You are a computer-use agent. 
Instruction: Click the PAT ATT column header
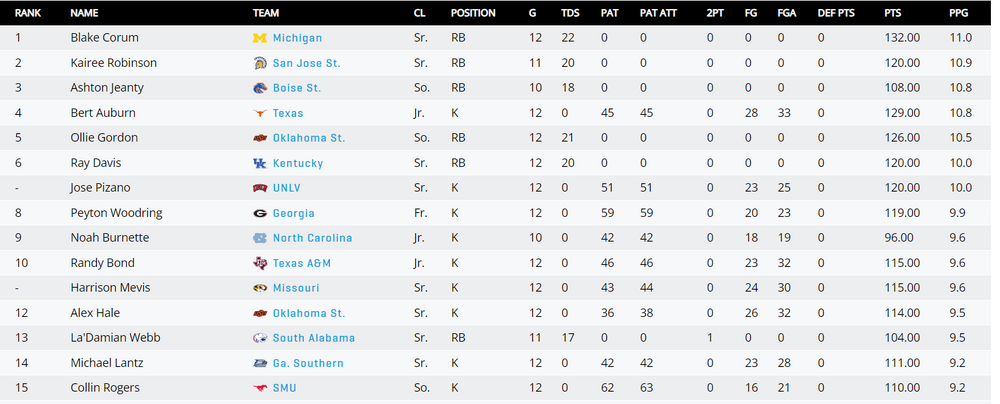click(656, 13)
